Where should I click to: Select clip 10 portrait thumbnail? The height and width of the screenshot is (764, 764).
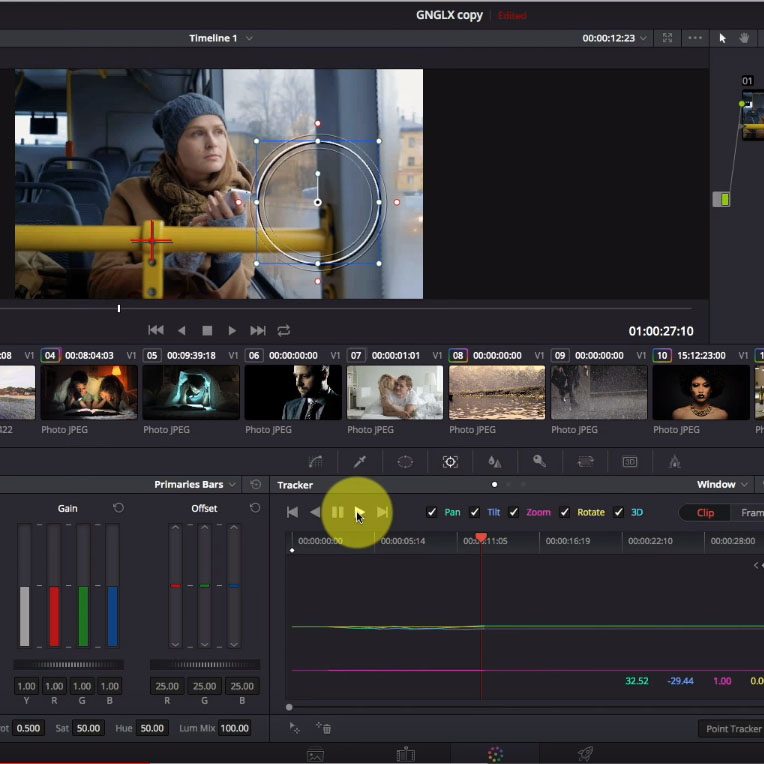click(x=701, y=392)
